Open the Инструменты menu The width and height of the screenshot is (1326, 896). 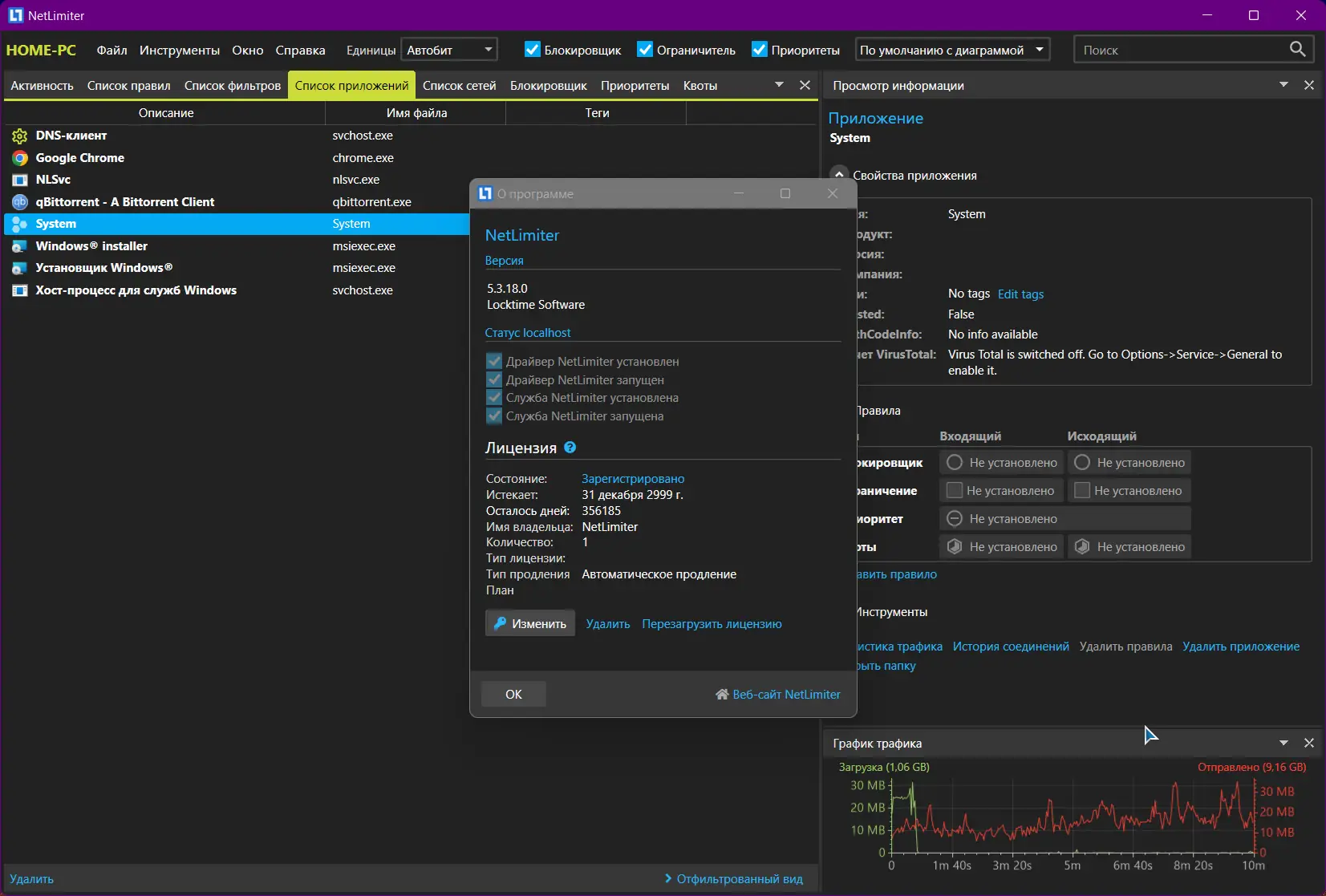click(x=180, y=50)
